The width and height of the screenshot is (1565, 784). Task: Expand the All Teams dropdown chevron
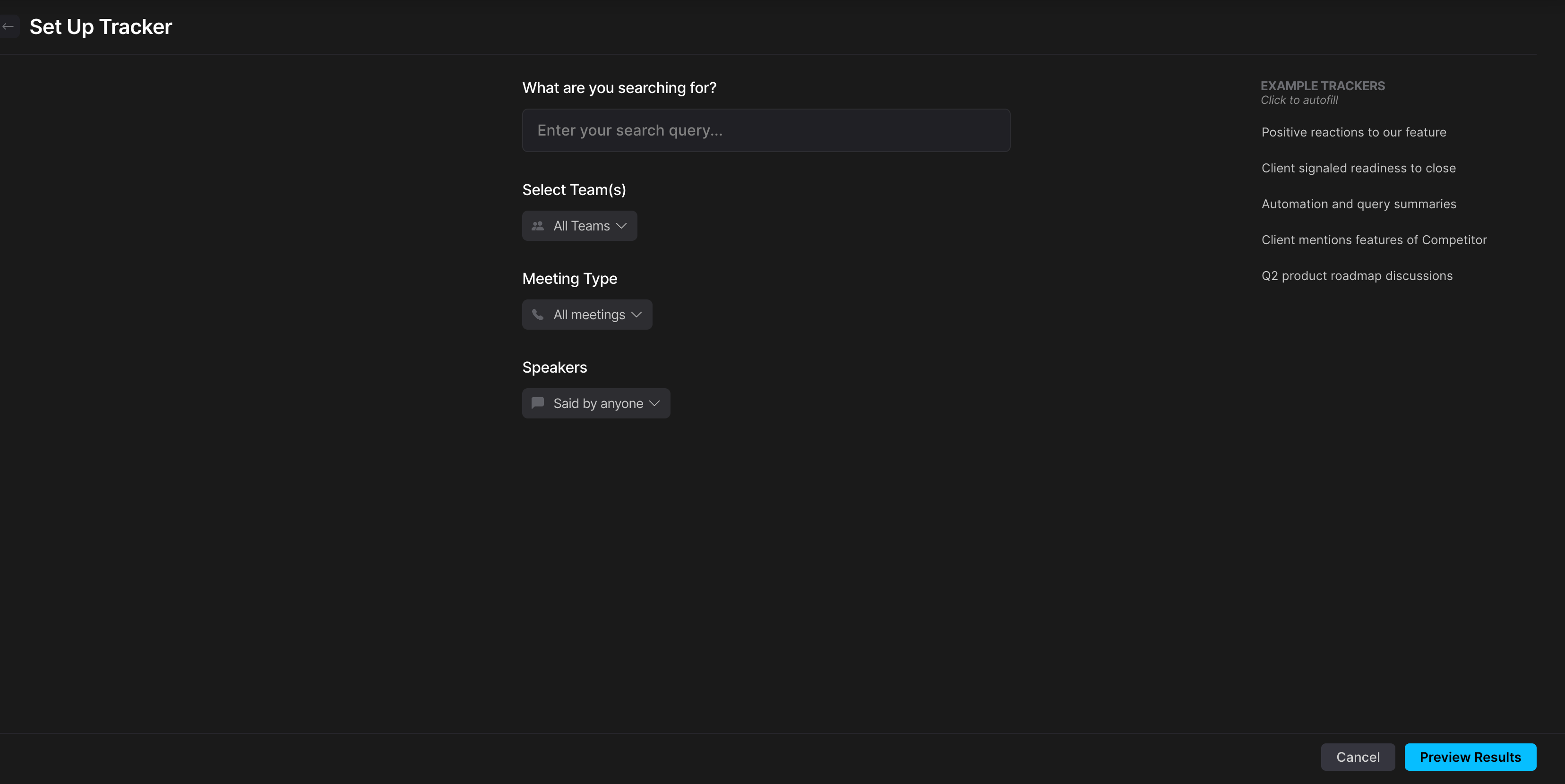pyautogui.click(x=621, y=226)
